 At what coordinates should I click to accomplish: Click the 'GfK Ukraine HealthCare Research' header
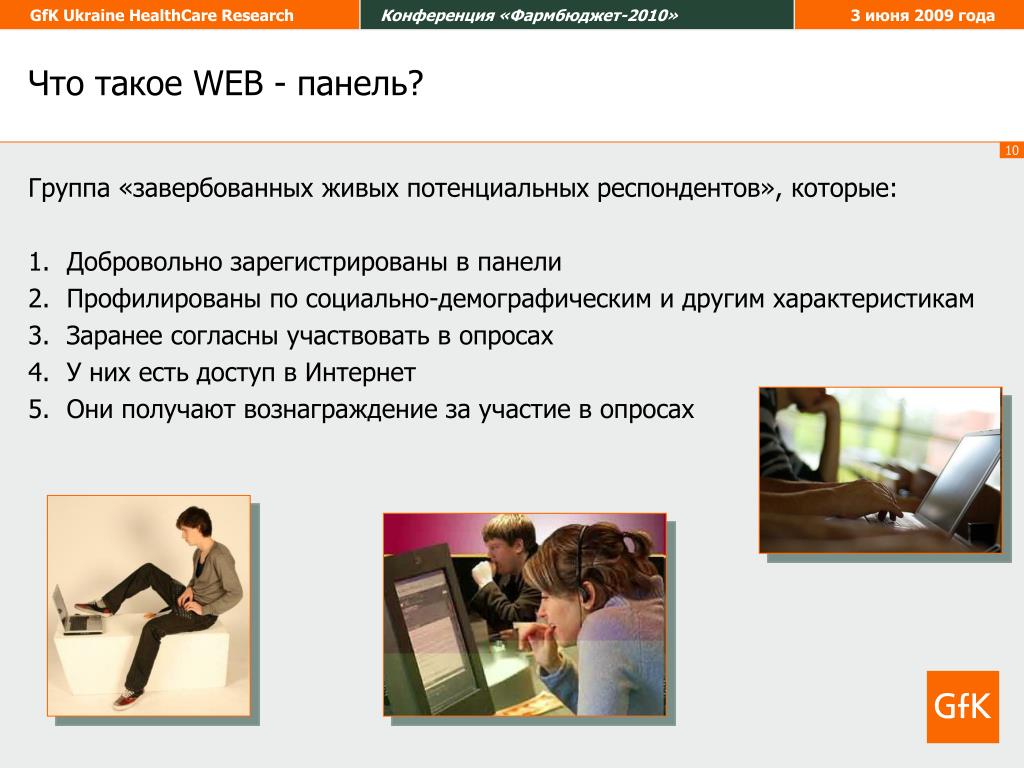(x=161, y=15)
